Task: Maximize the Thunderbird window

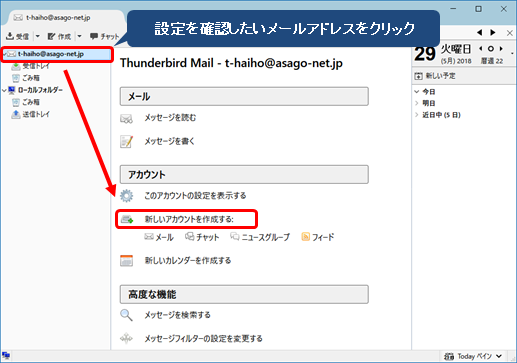Action: [478, 9]
